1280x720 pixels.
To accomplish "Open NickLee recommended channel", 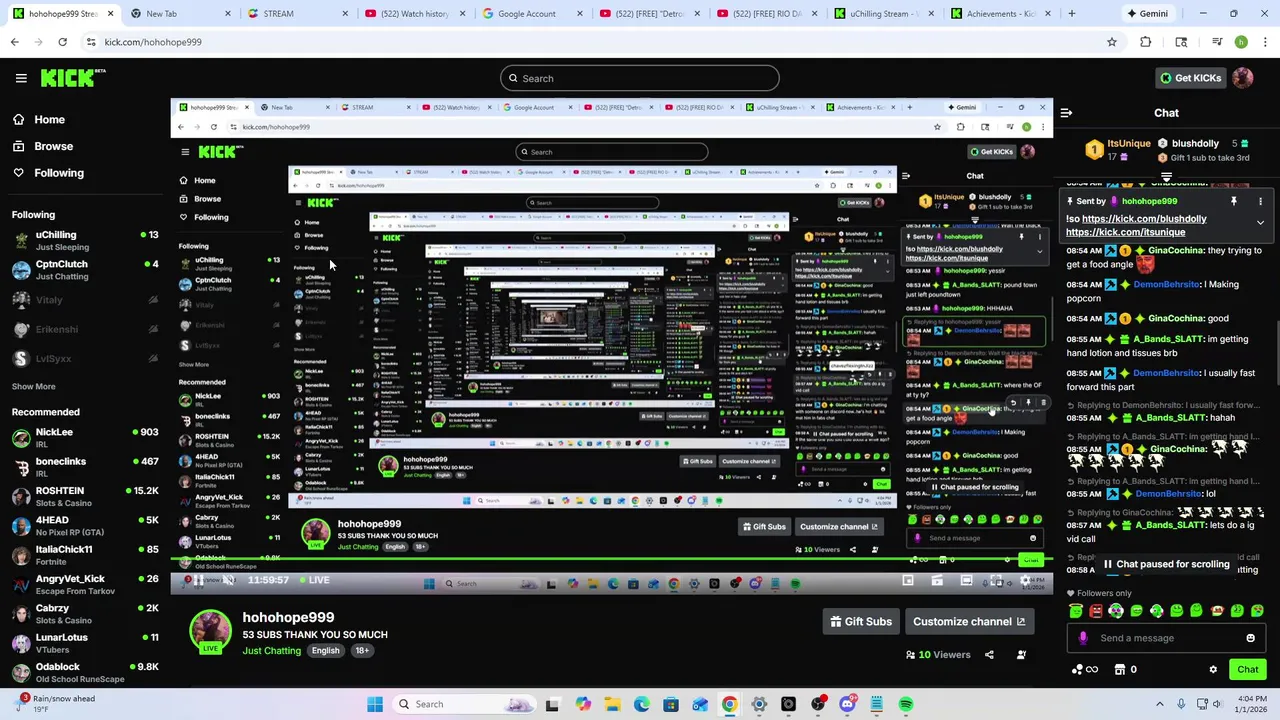I will pyautogui.click(x=85, y=438).
